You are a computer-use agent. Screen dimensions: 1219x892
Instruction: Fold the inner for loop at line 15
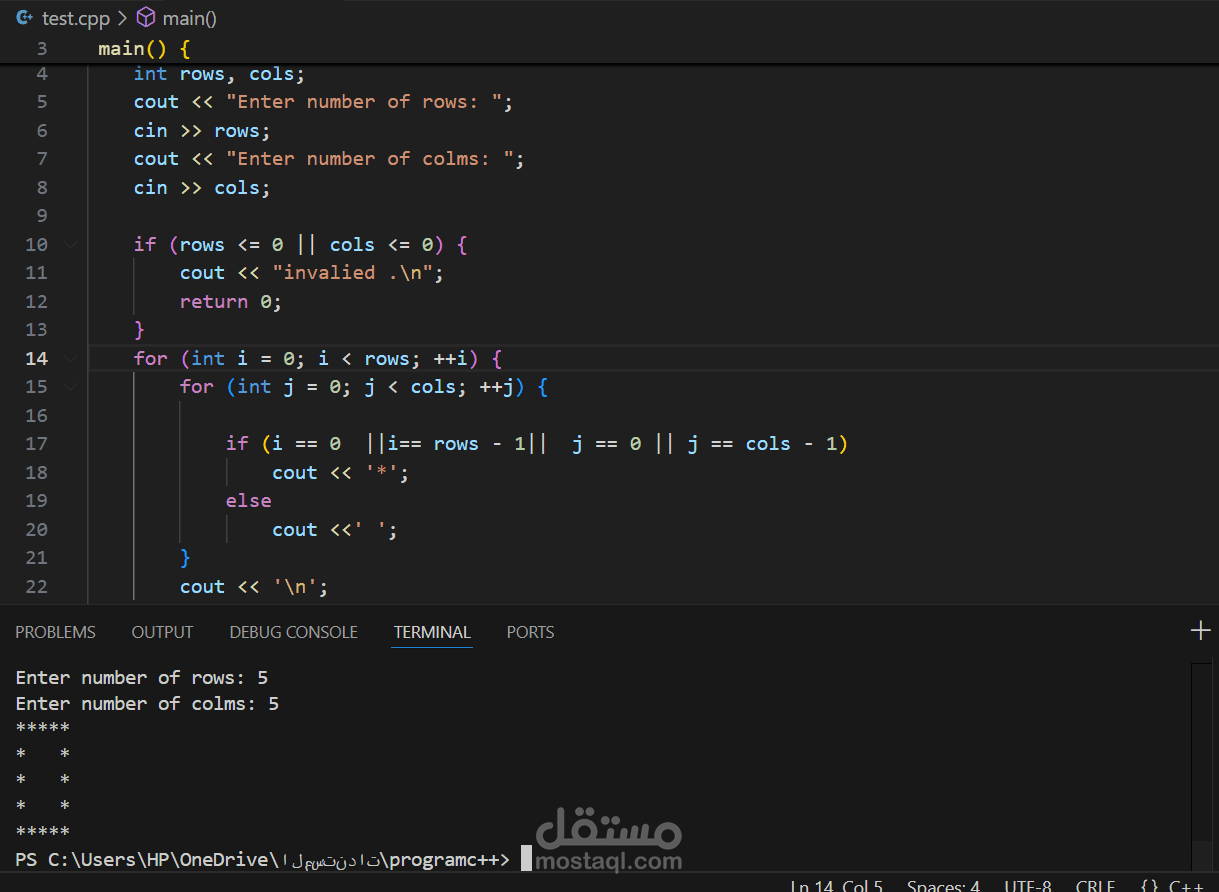pyautogui.click(x=70, y=386)
